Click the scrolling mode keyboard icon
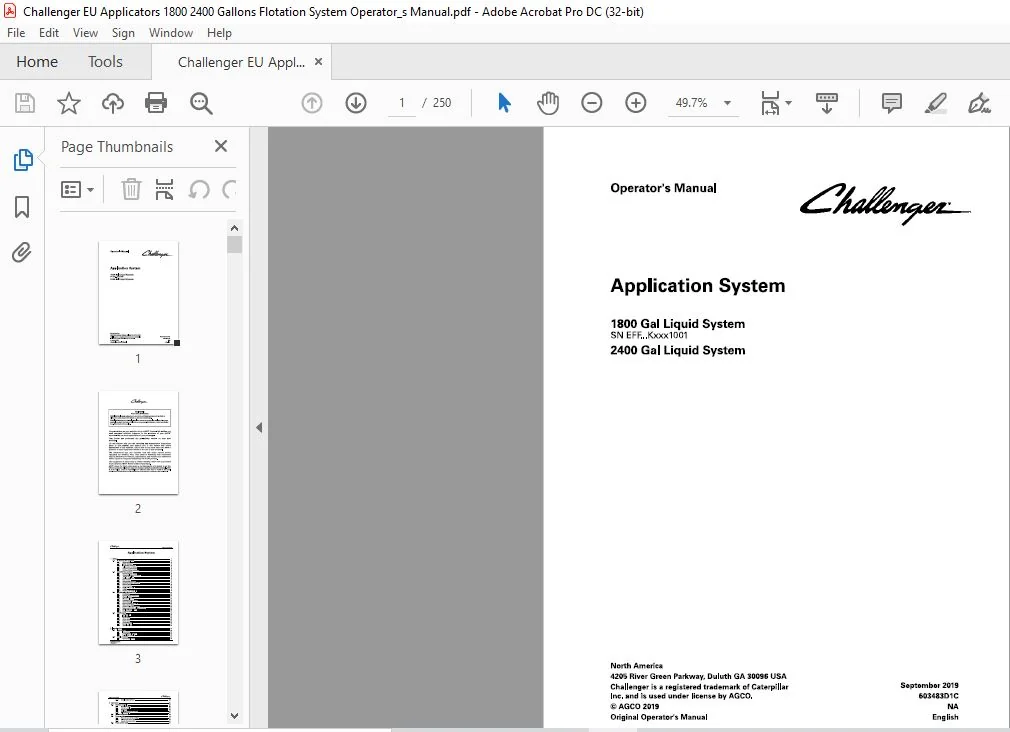Screen dimensions: 1010x732 click(826, 103)
